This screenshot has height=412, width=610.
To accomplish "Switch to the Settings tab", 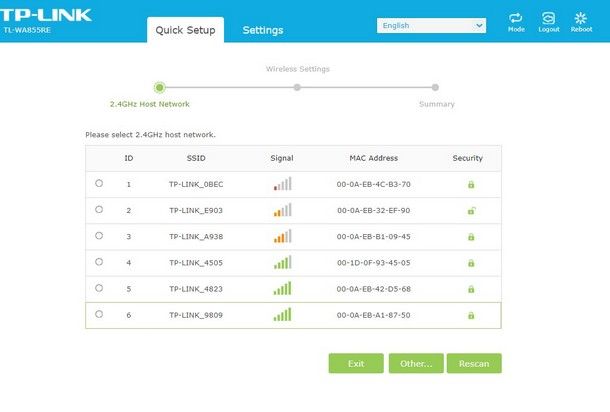I will tap(263, 30).
